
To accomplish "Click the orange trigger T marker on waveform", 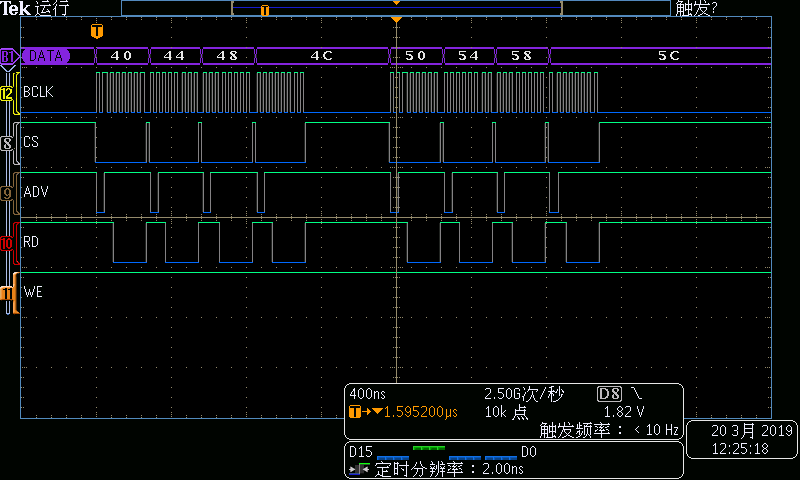I will 97,31.
